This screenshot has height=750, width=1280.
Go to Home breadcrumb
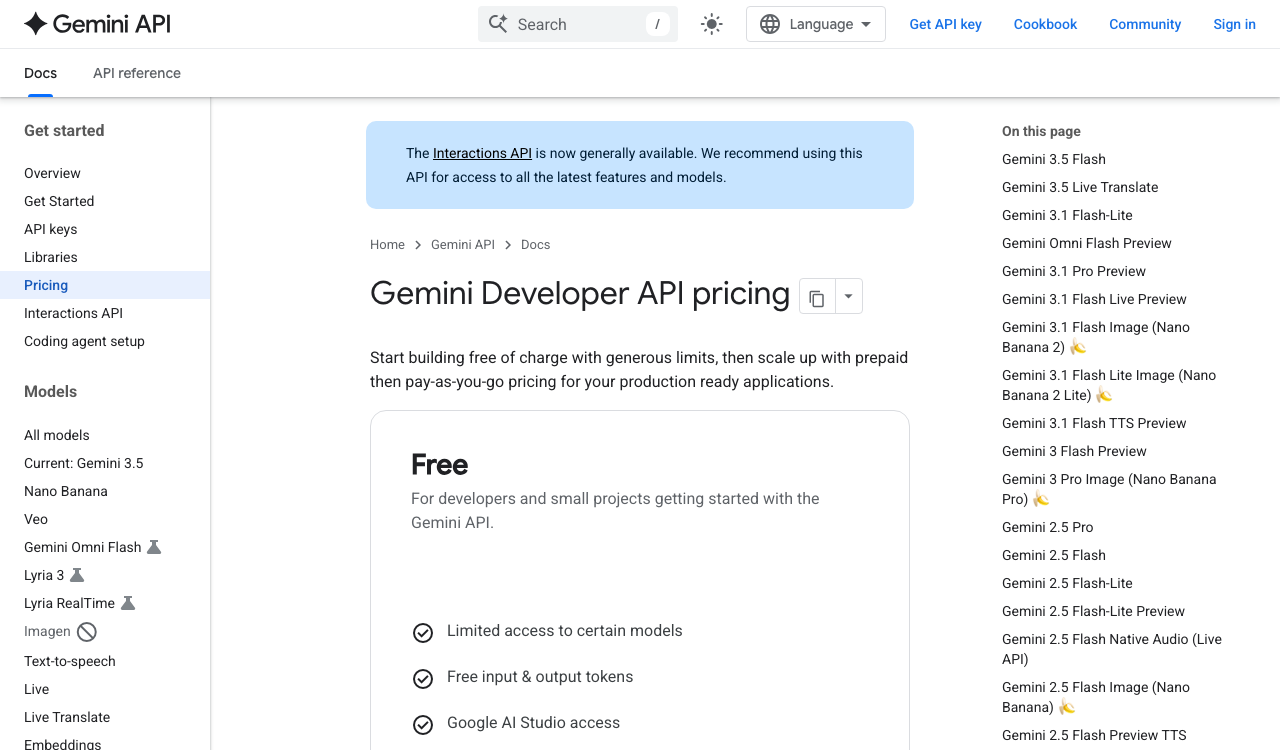click(x=387, y=244)
